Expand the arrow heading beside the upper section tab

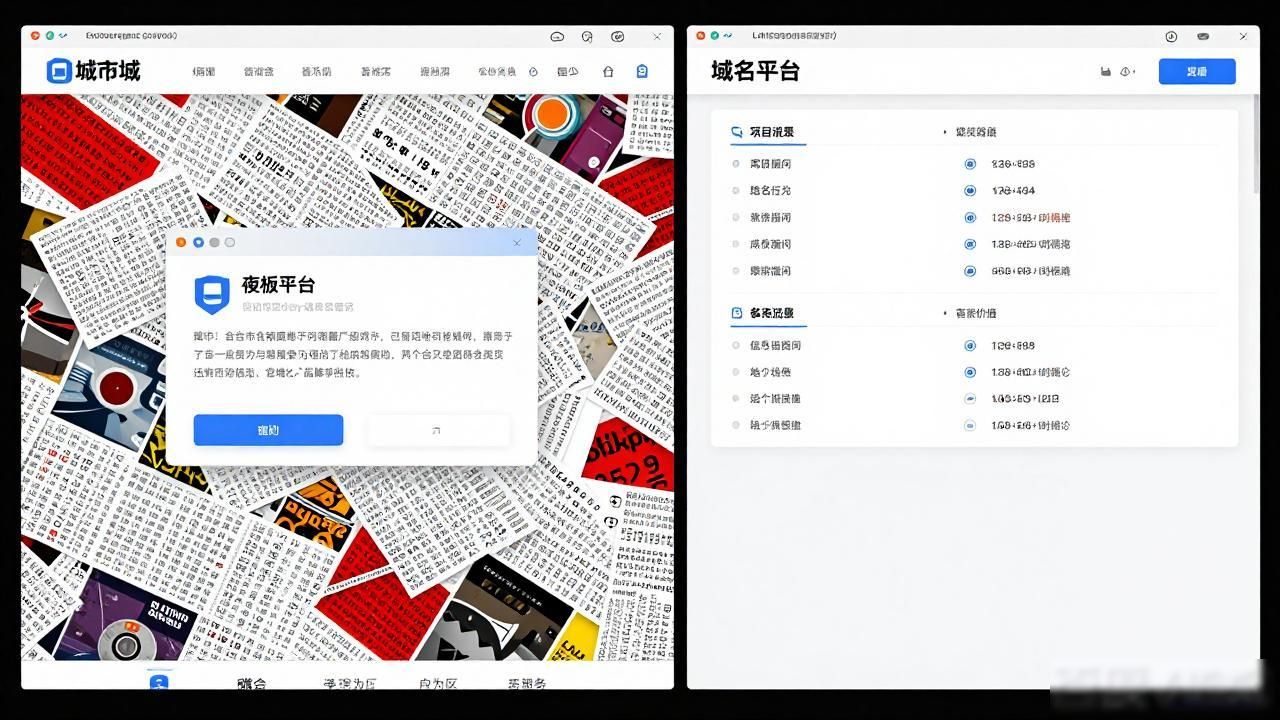tap(970, 132)
